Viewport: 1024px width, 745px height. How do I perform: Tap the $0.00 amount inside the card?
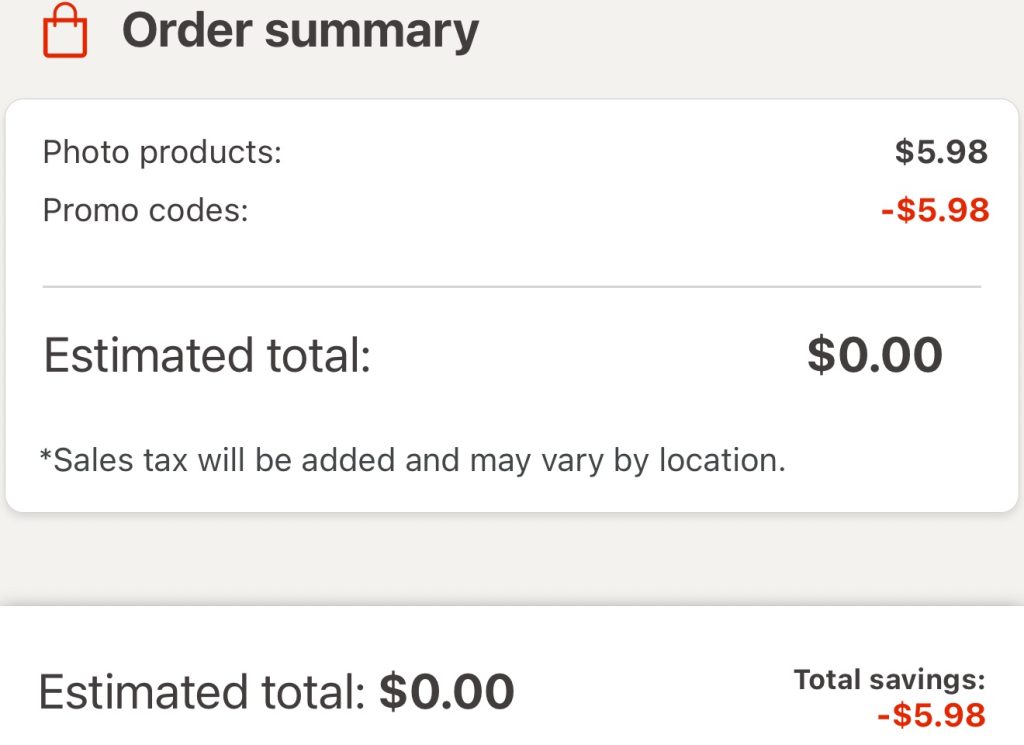coord(875,356)
